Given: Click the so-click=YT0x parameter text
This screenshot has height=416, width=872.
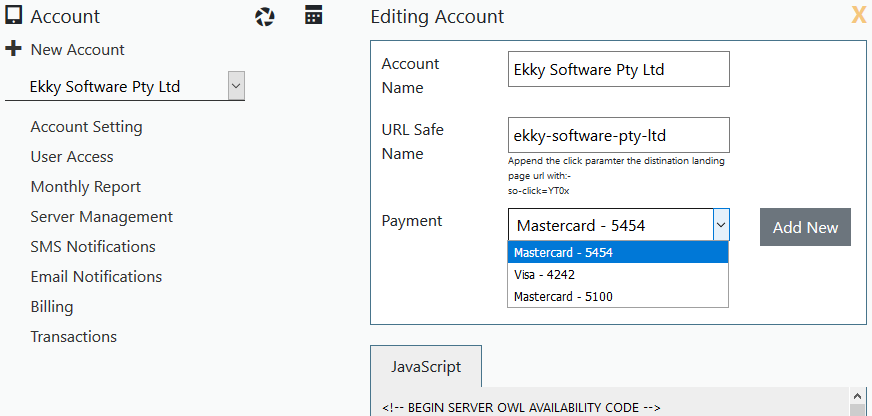Looking at the screenshot, I should 539,190.
